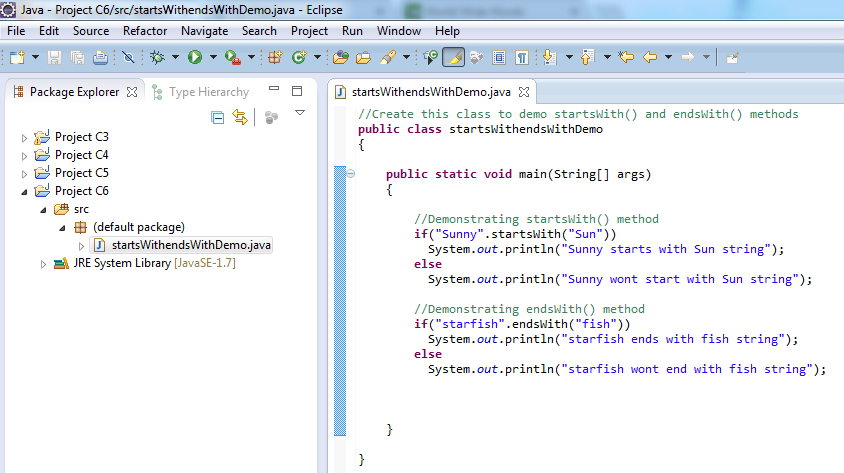Image resolution: width=844 pixels, height=473 pixels.
Task: Toggle Word Wrap icon in toolbar
Action: pyautogui.click(x=476, y=57)
